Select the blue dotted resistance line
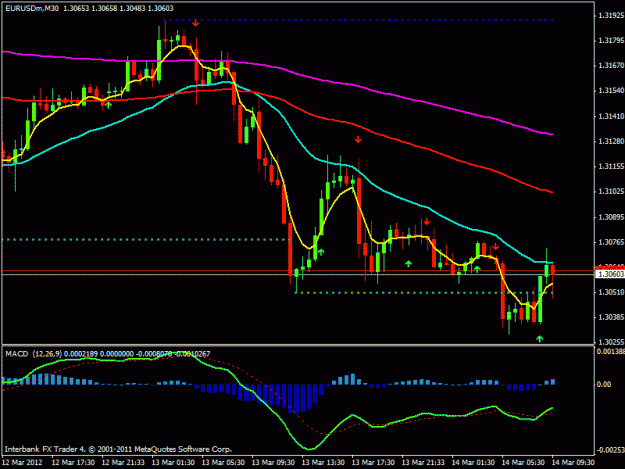The image size is (625, 469). coord(358,20)
